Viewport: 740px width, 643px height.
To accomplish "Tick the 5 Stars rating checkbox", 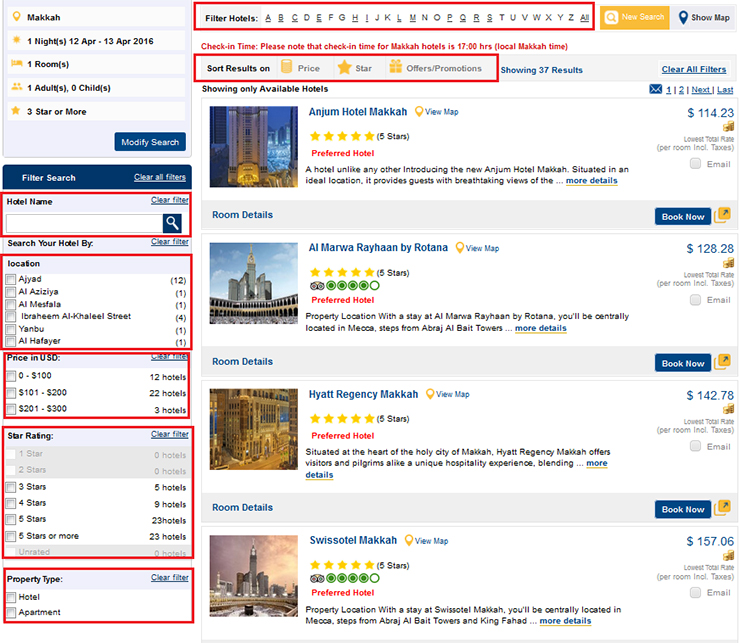I will (x=11, y=520).
